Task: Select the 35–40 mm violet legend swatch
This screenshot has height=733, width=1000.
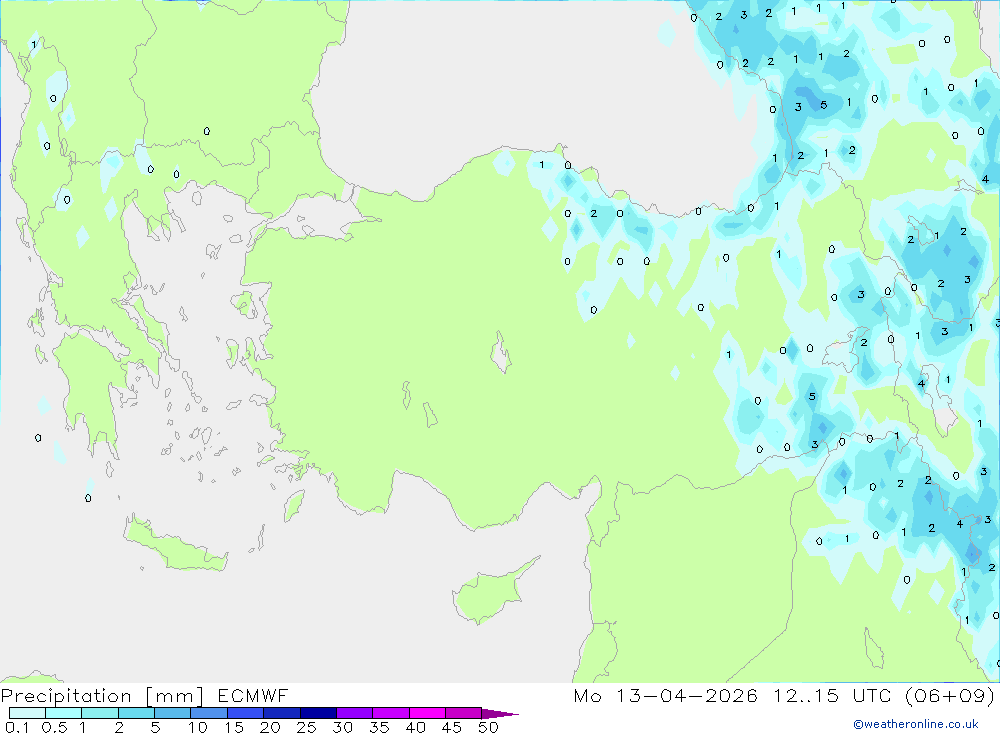Action: pyautogui.click(x=391, y=713)
